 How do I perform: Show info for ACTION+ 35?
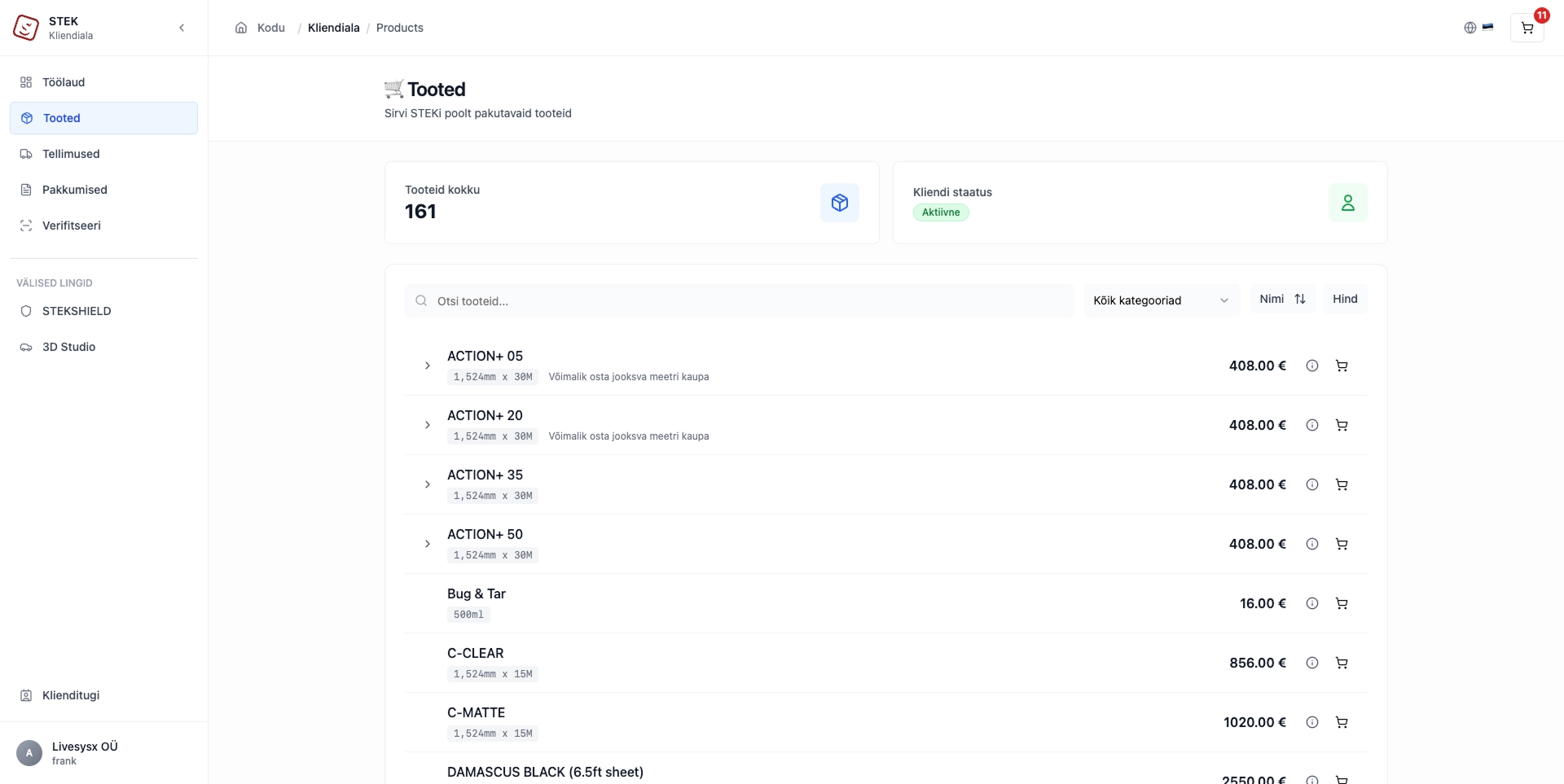[1312, 484]
